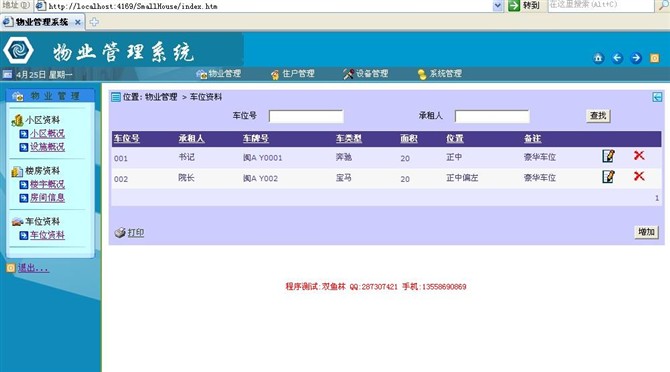670x372 pixels.
Task: Delete the row for parking space 002
Action: click(639, 176)
